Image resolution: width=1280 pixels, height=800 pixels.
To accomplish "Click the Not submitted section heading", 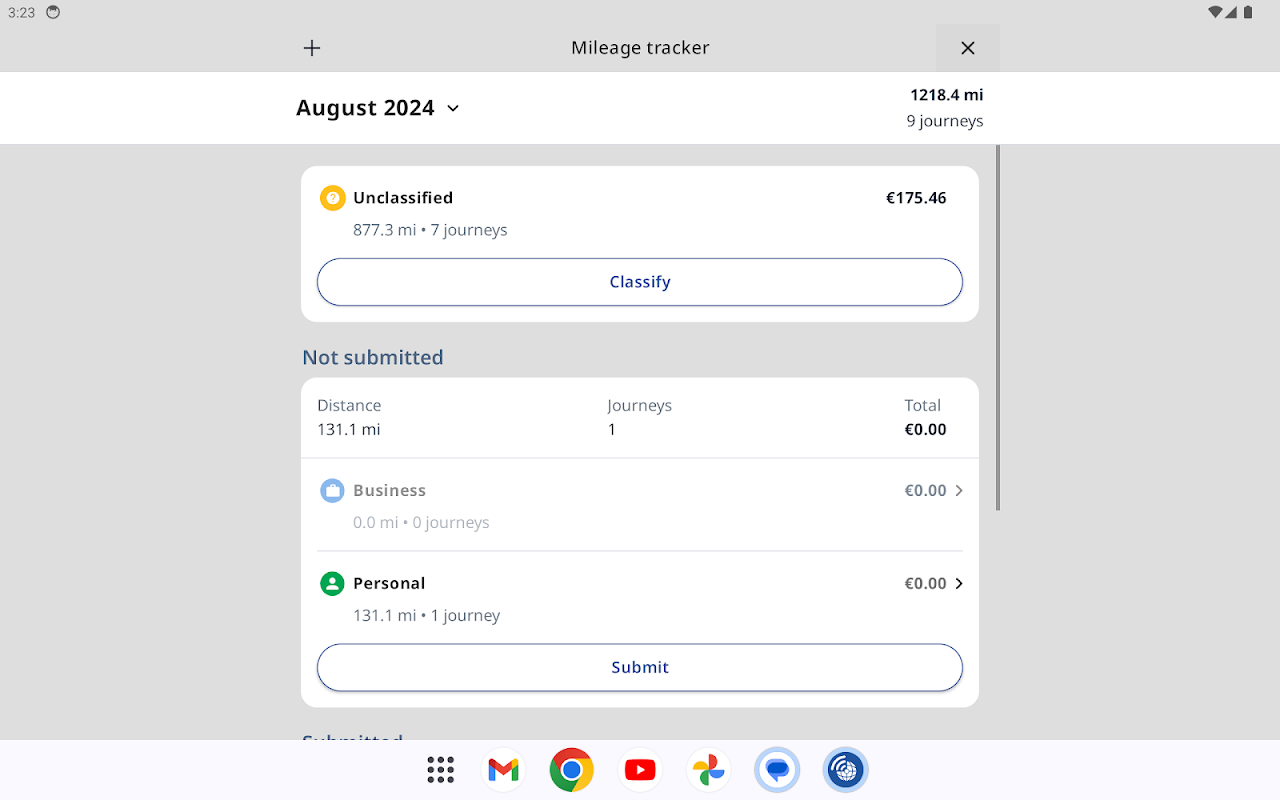I will click(x=373, y=358).
